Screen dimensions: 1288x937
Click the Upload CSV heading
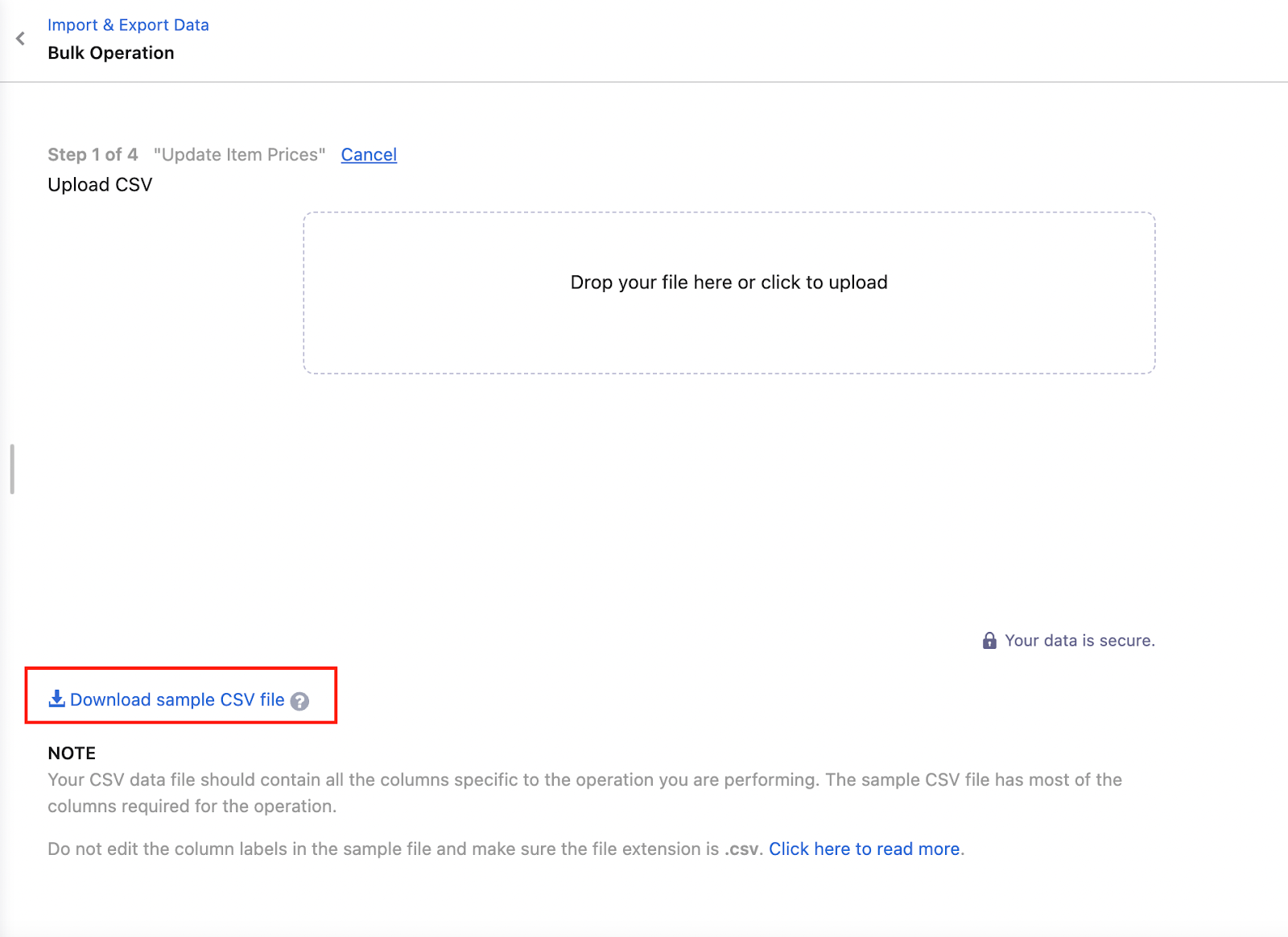(100, 185)
